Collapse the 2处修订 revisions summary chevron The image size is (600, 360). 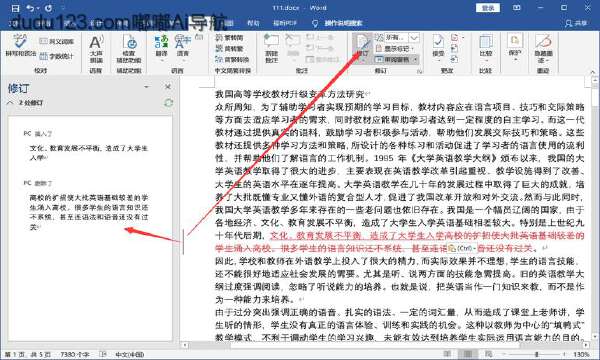10,103
